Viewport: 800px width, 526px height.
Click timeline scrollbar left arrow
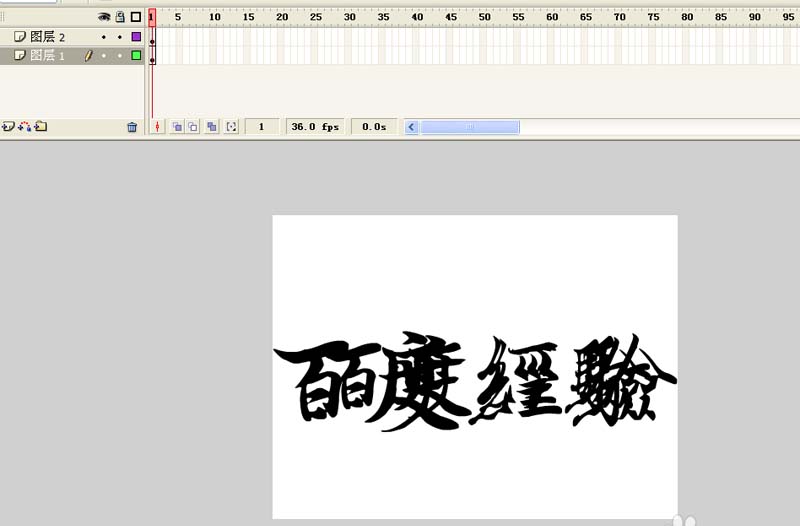coord(412,127)
